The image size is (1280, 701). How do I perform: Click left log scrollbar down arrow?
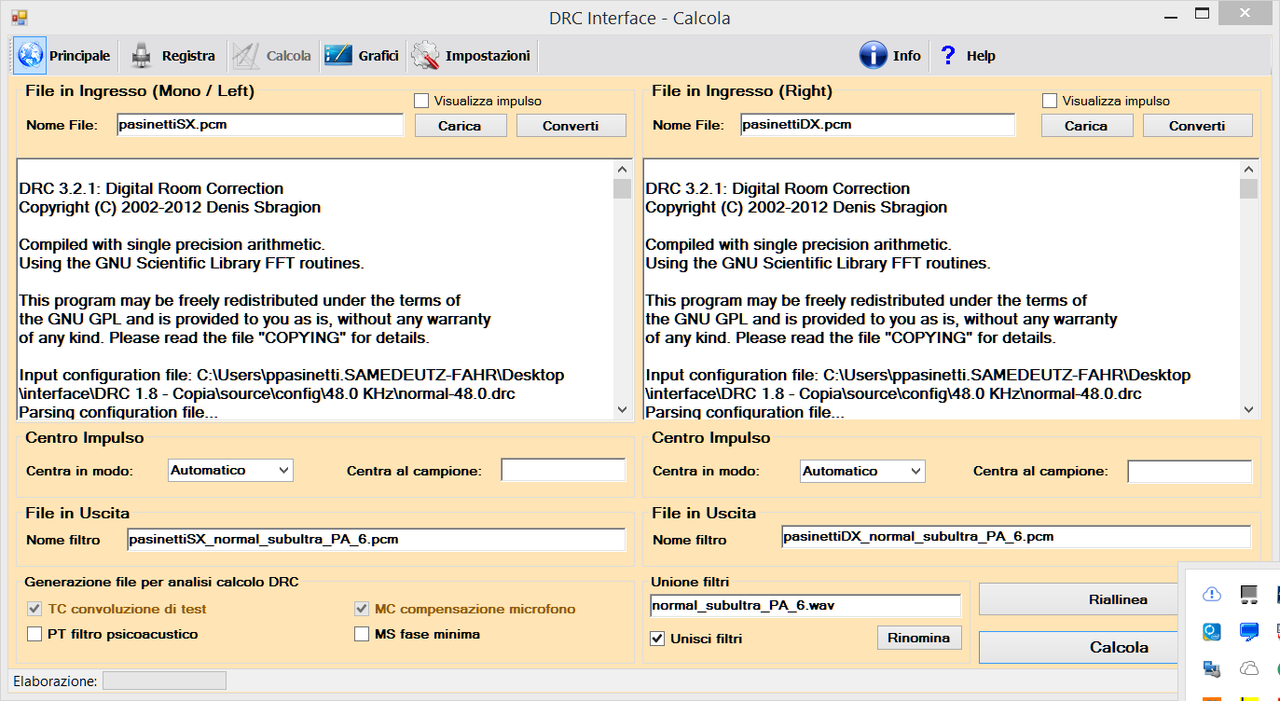coord(622,409)
